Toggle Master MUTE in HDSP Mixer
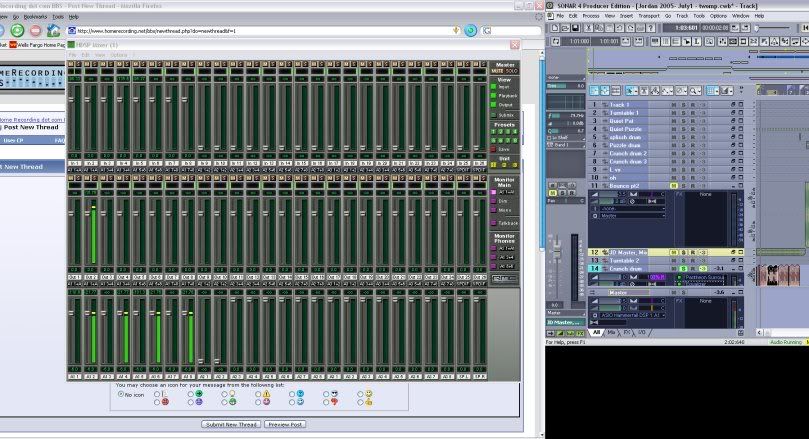Image resolution: width=809 pixels, height=439 pixels. (497, 71)
